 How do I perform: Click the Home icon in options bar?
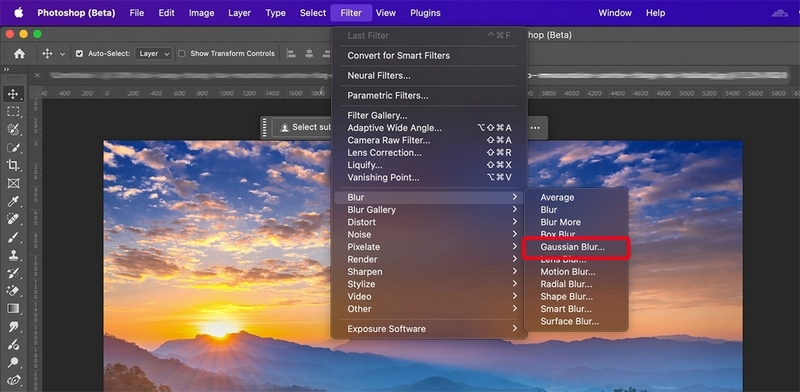(19, 53)
